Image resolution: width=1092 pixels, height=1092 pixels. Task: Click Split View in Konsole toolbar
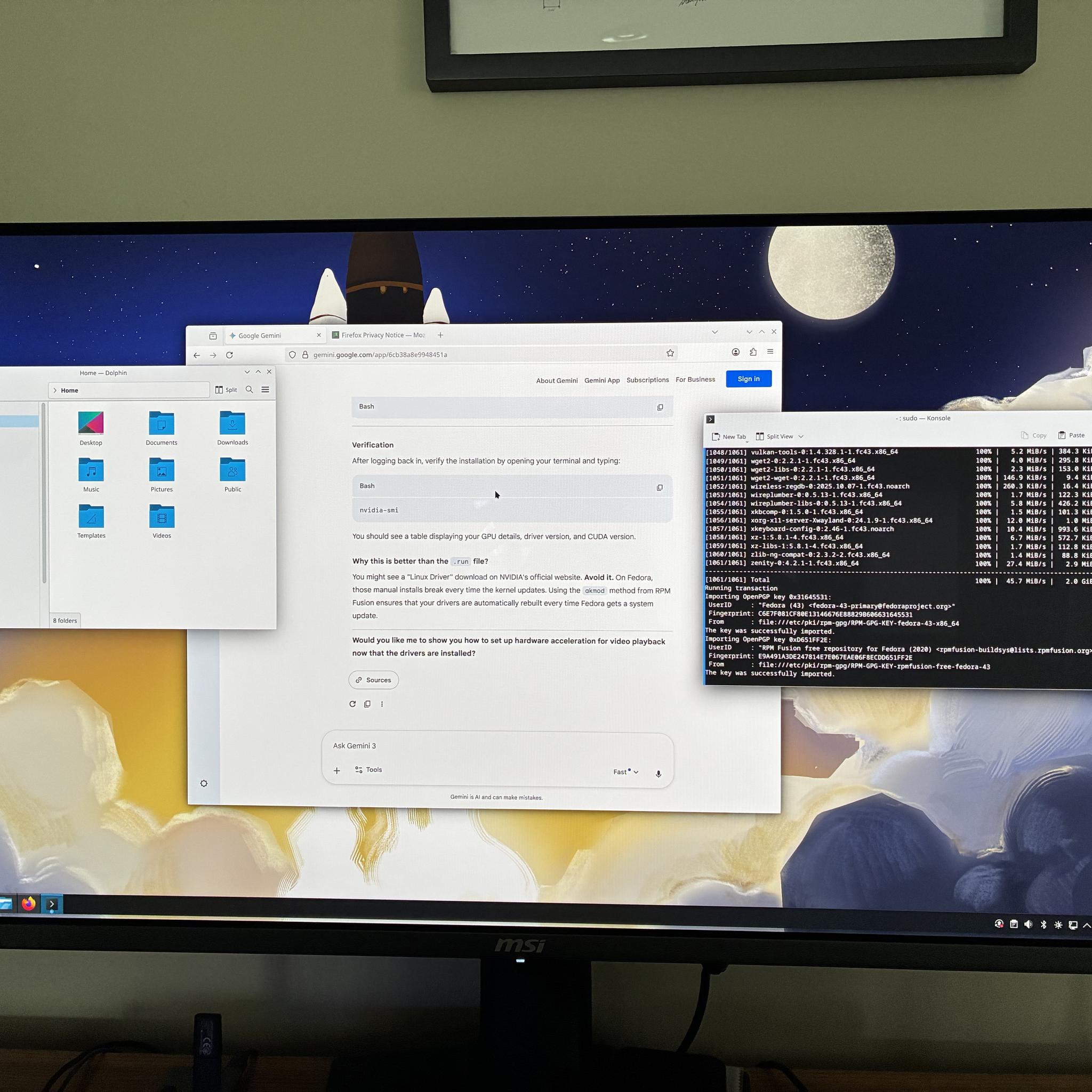point(774,436)
